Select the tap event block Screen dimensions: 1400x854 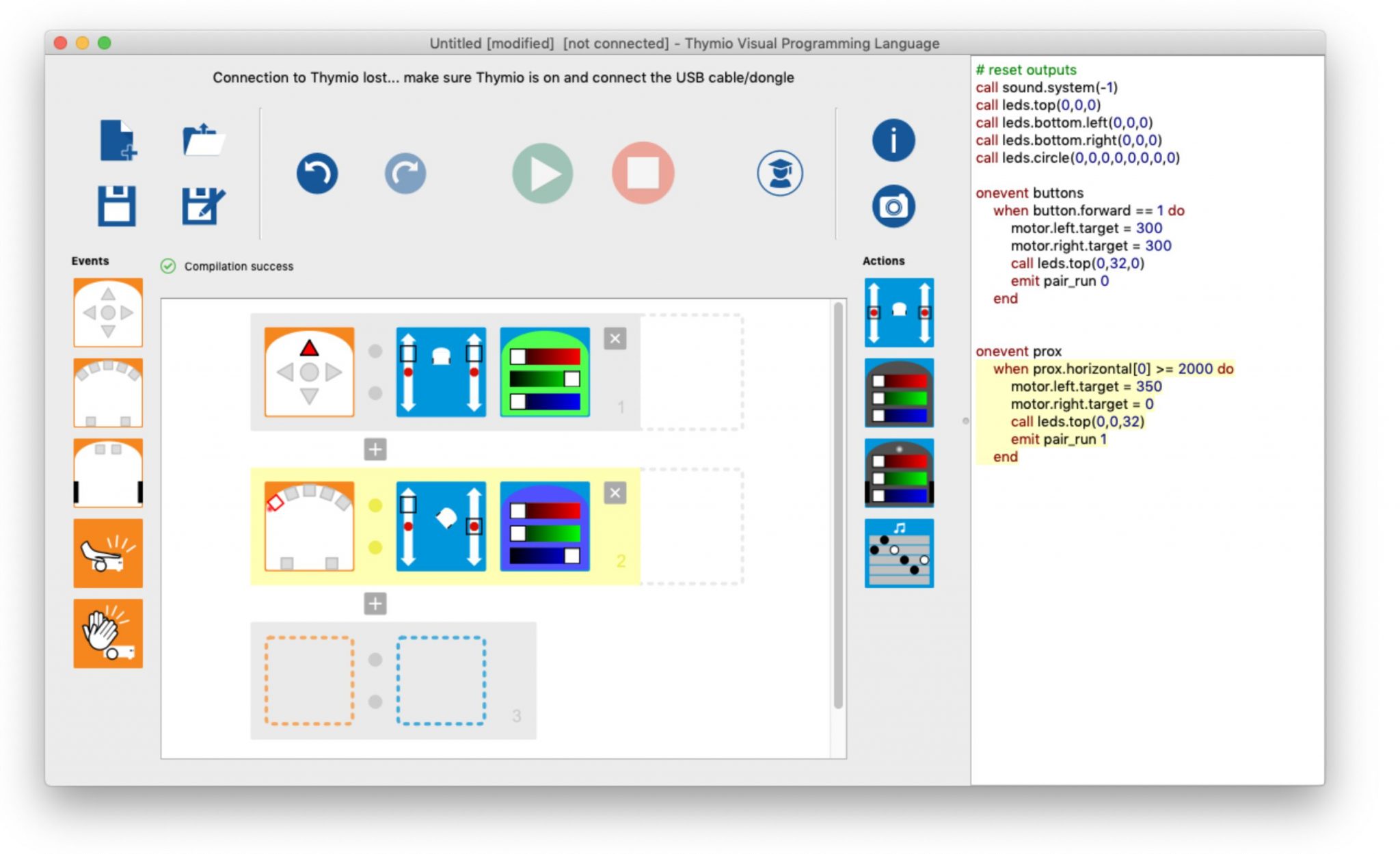click(107, 554)
